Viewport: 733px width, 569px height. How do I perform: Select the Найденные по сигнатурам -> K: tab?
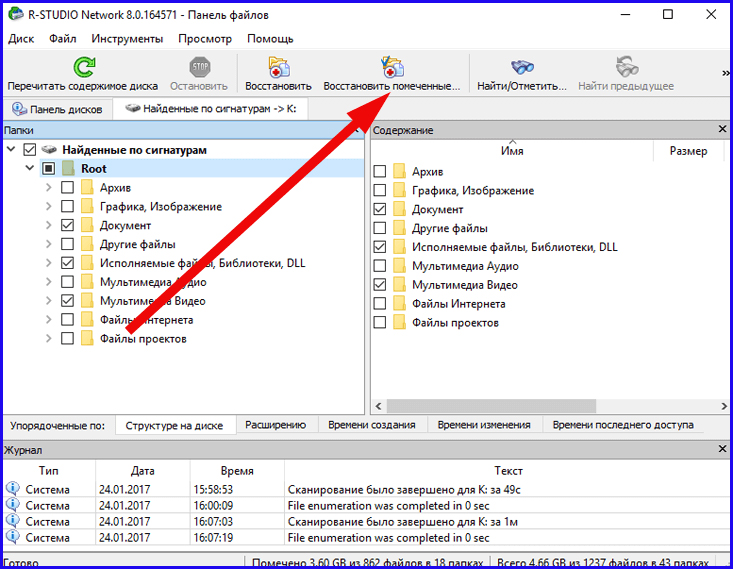pos(211,109)
